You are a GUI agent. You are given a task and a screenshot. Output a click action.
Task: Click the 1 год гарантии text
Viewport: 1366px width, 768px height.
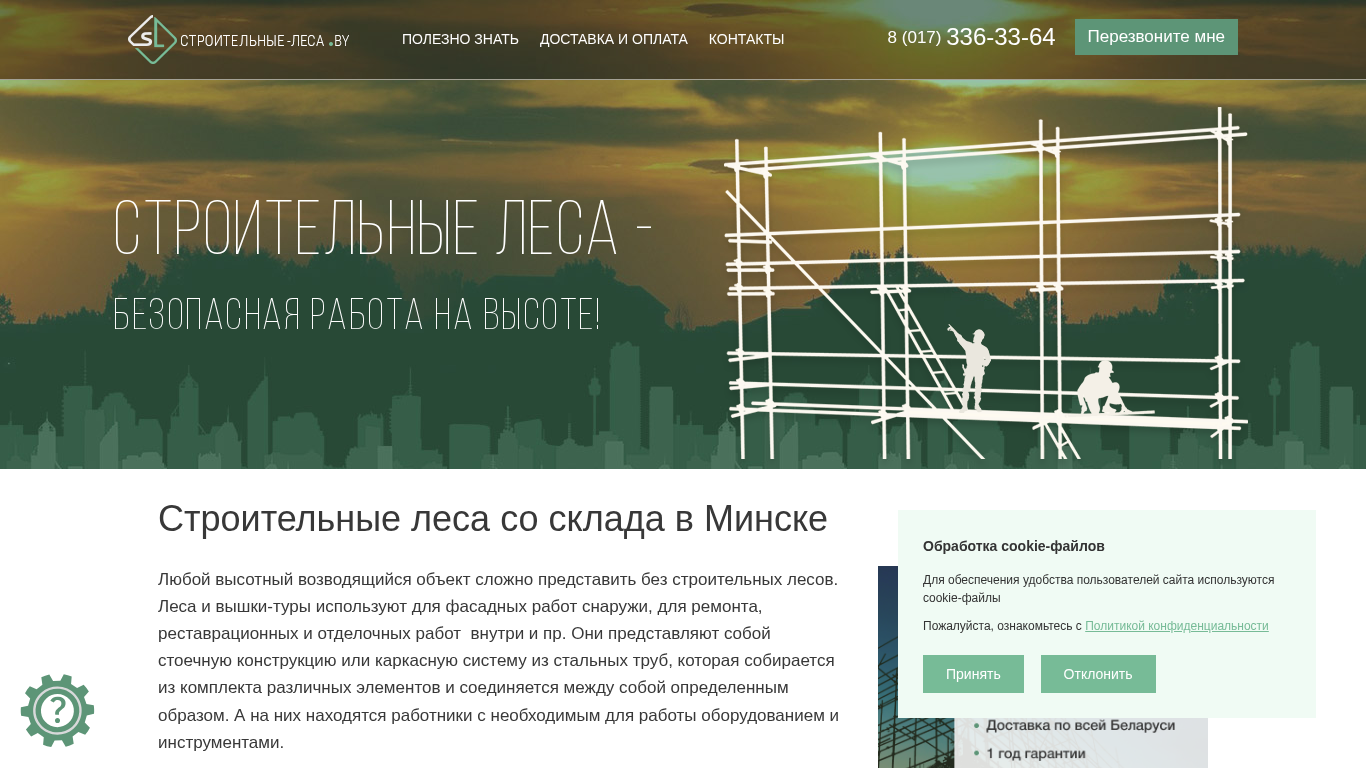pos(1036,753)
